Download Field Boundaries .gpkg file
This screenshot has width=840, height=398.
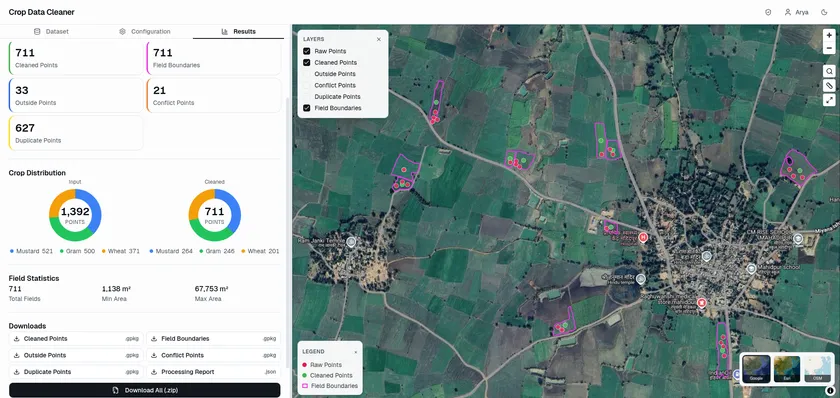214,339
